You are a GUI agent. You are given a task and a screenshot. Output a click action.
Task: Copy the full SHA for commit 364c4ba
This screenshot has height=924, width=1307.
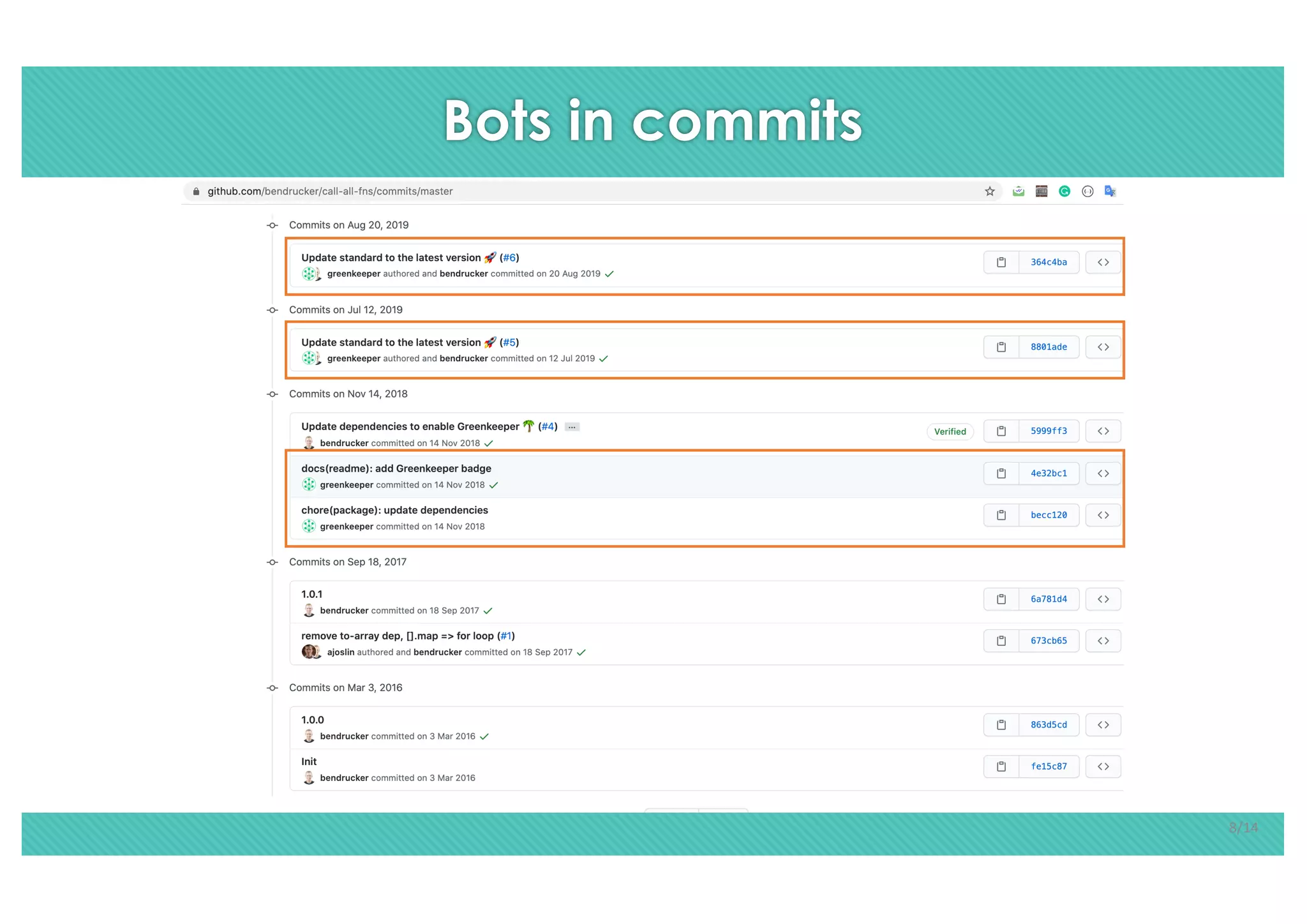(1001, 262)
